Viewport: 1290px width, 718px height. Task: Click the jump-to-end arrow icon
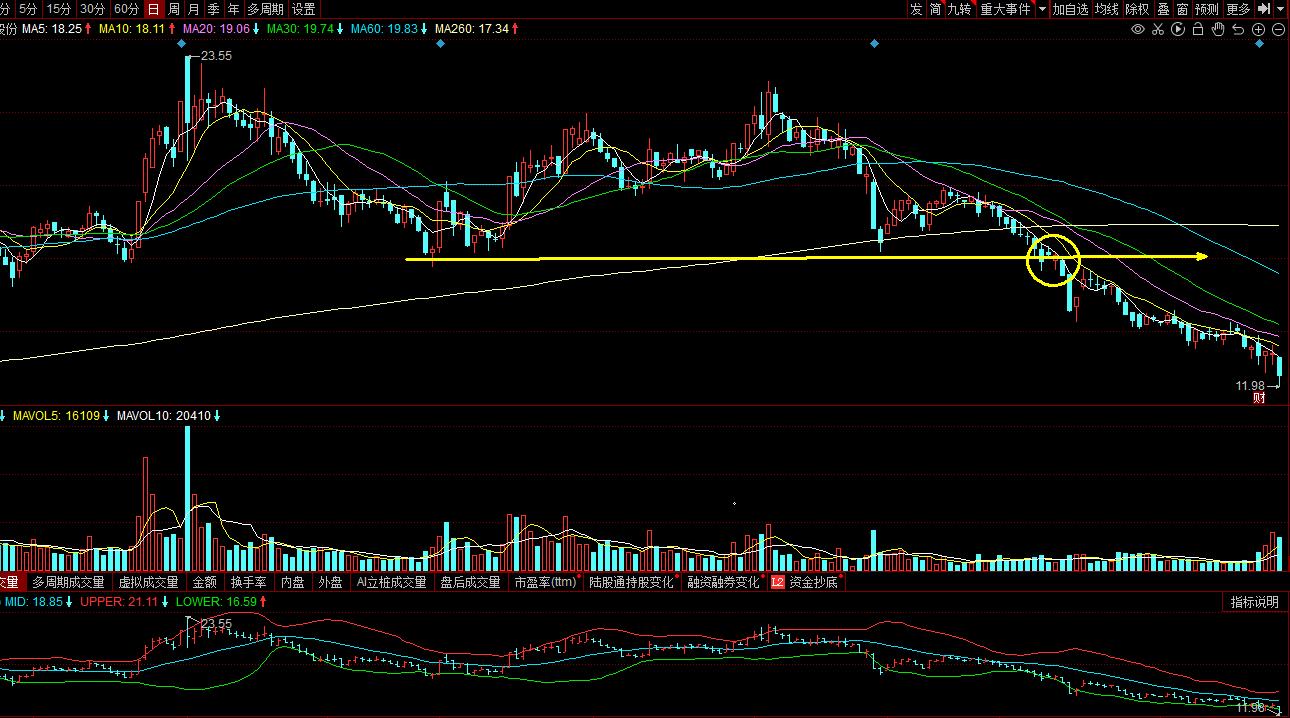tap(1264, 9)
